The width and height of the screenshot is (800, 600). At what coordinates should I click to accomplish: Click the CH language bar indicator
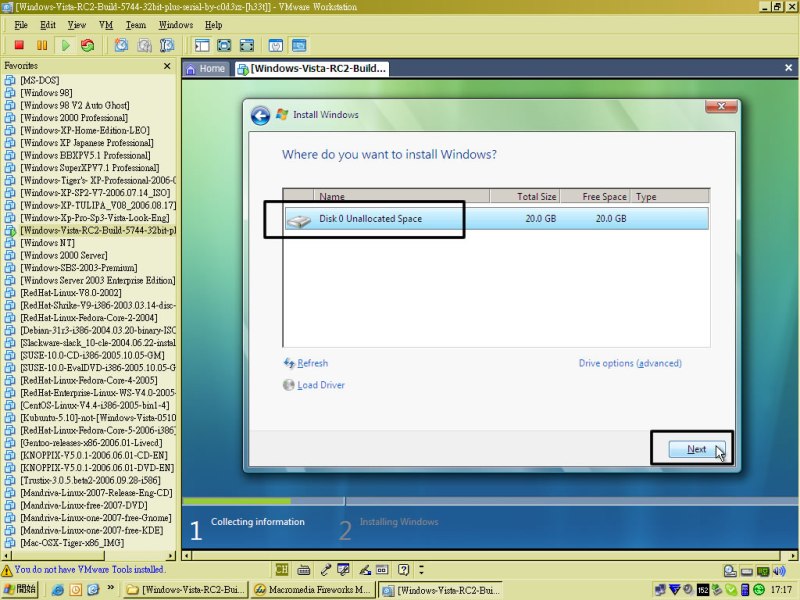(282, 569)
